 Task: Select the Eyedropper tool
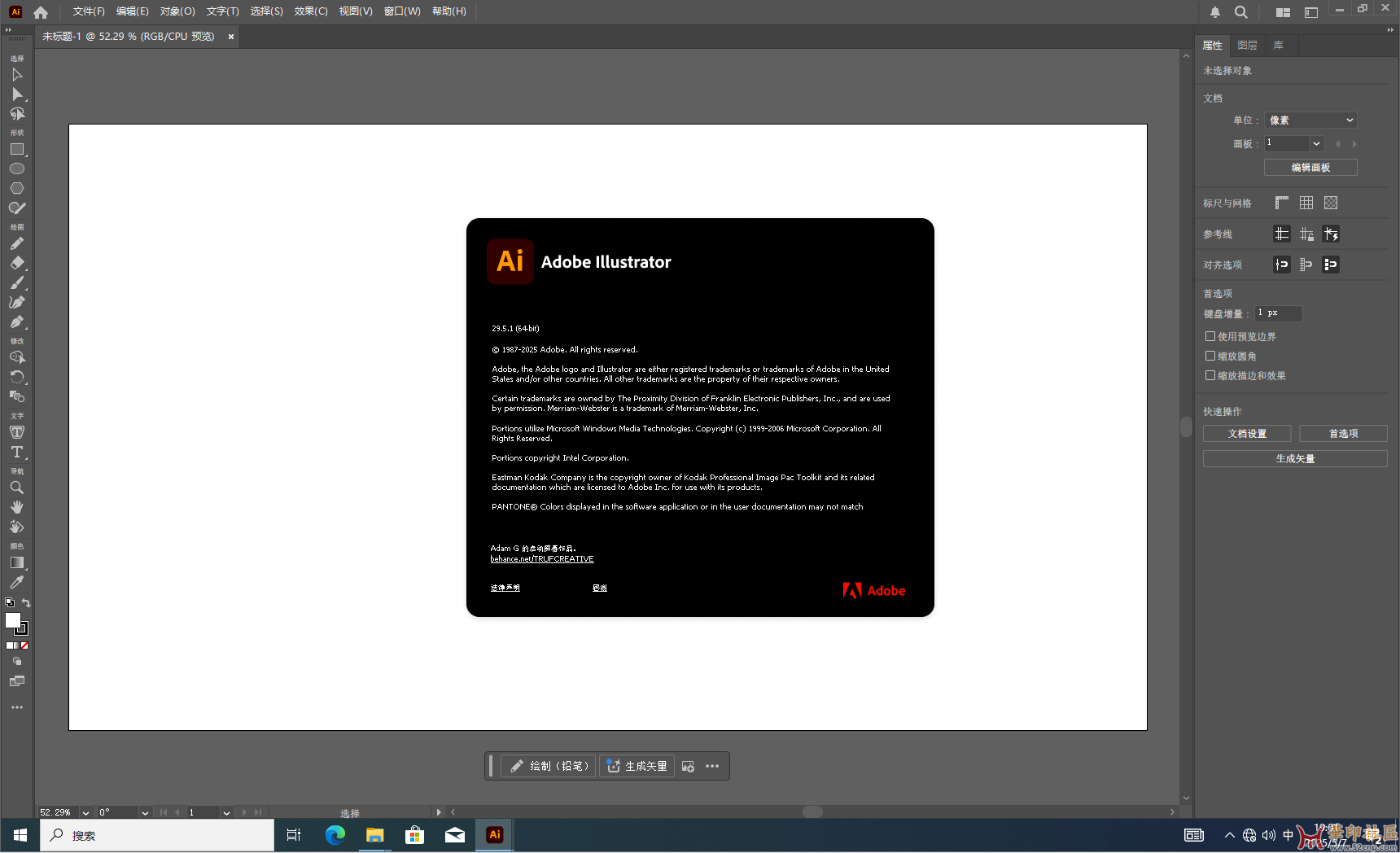pos(16,583)
